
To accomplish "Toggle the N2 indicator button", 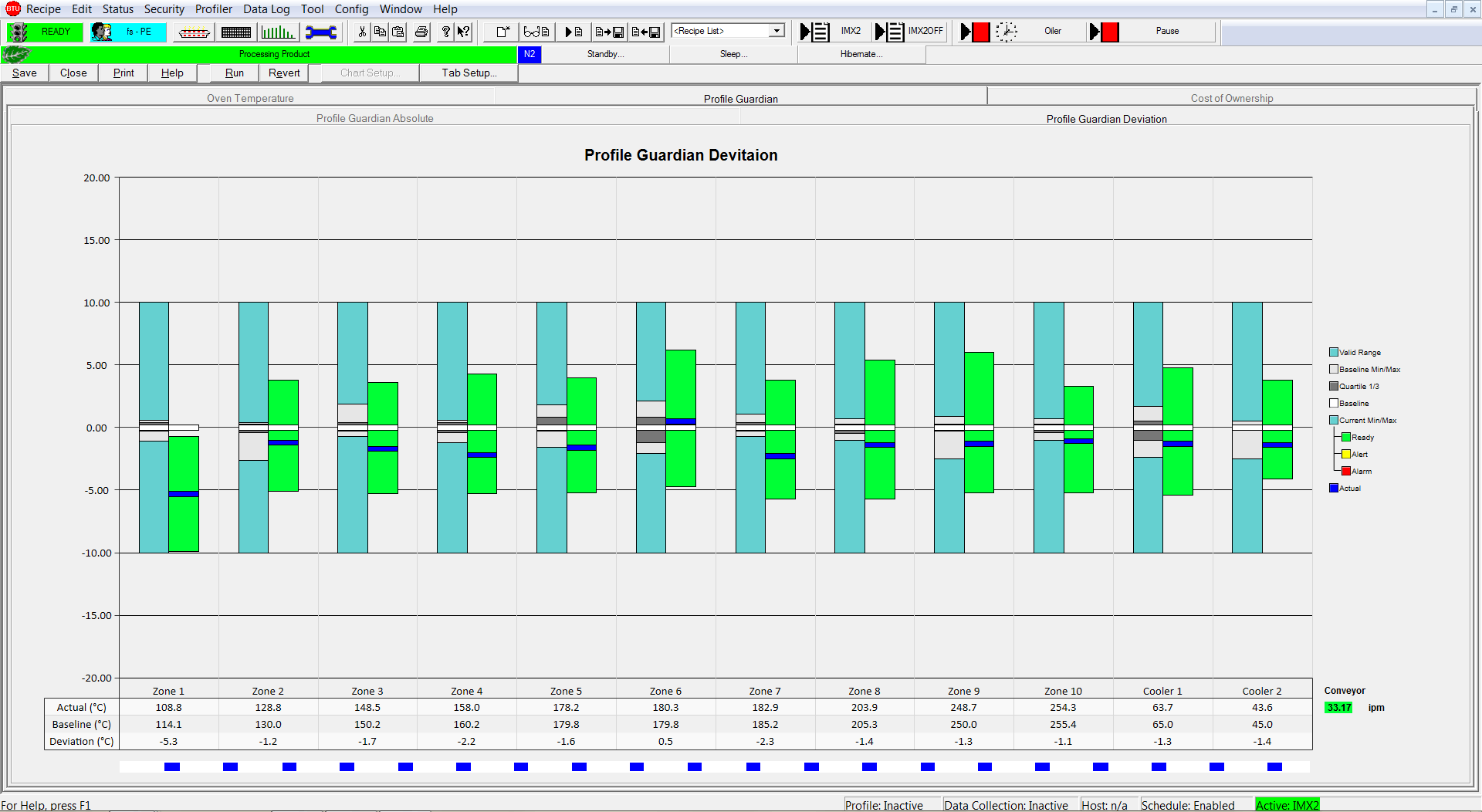I will [x=530, y=54].
